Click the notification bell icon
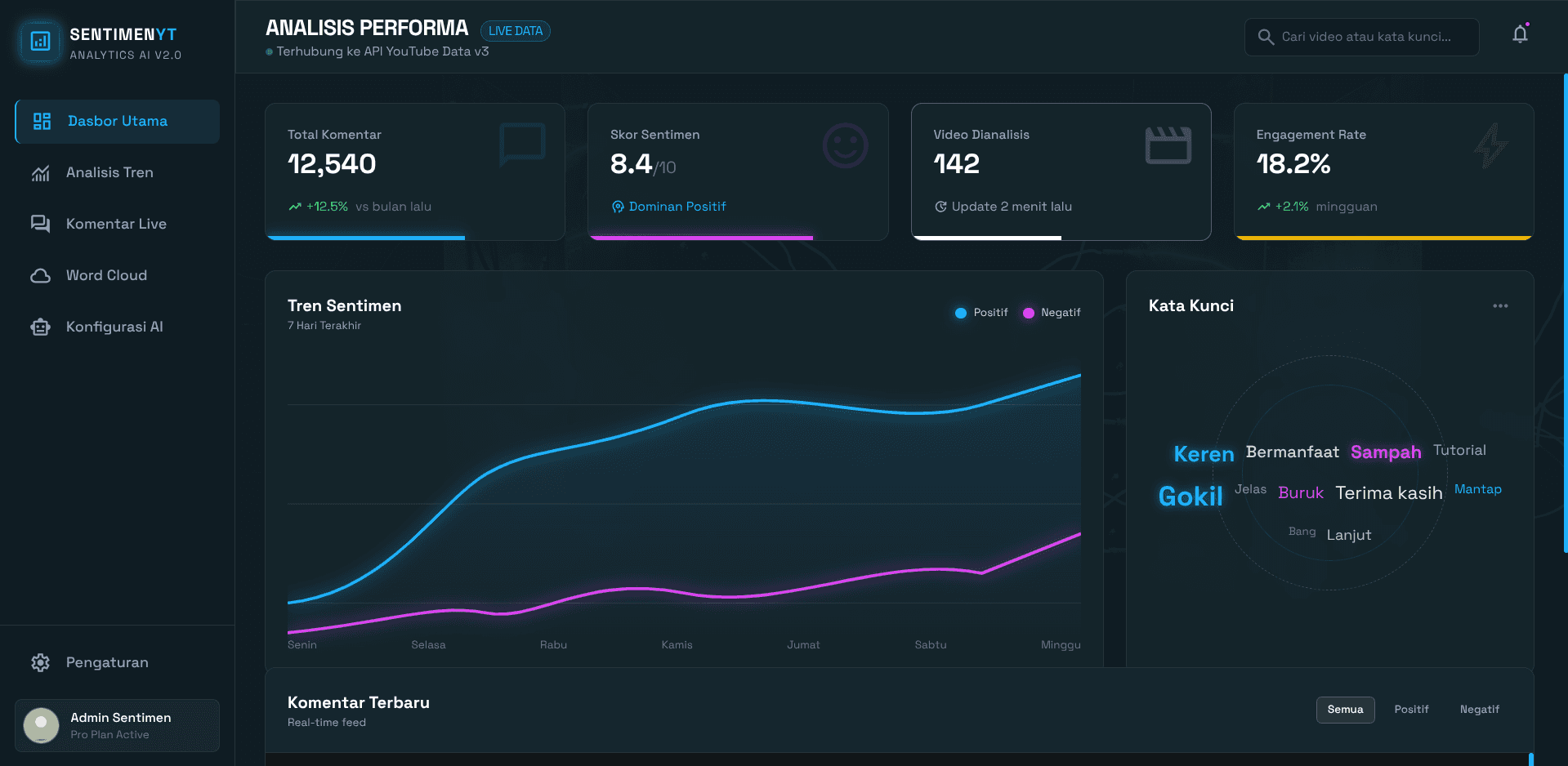The height and width of the screenshot is (766, 1568). [x=1519, y=34]
